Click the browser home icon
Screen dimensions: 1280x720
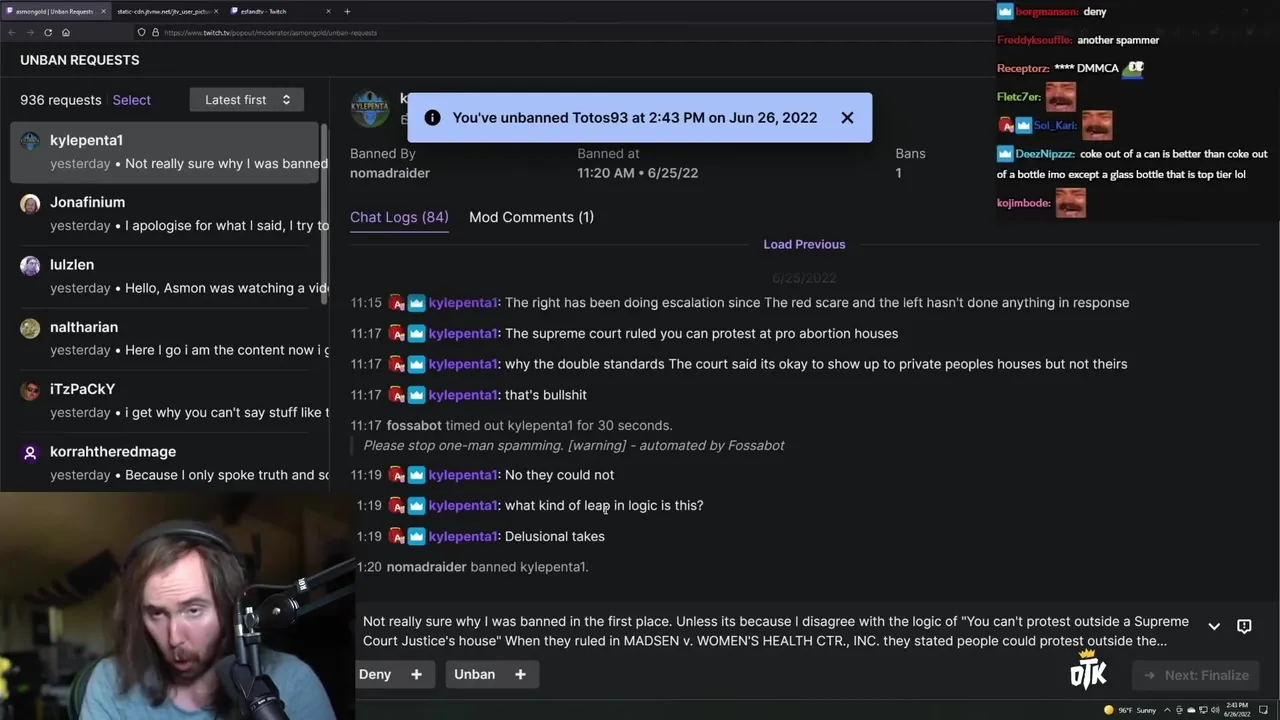point(66,32)
